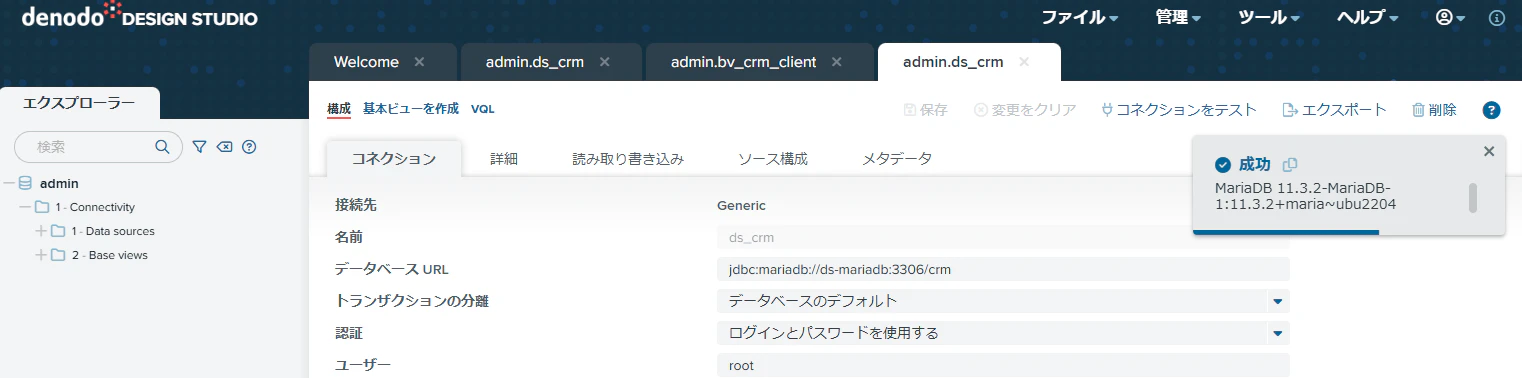The width and height of the screenshot is (1522, 378).
Task: Copy the success message with copy icon
Action: tap(1289, 164)
